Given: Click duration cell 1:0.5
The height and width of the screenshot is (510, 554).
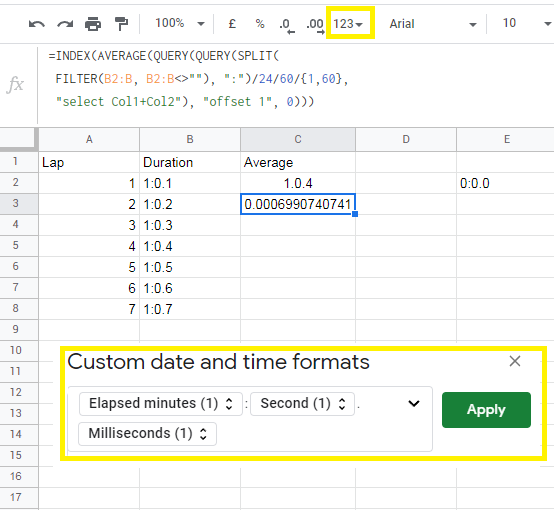Looking at the screenshot, I should coord(190,267).
